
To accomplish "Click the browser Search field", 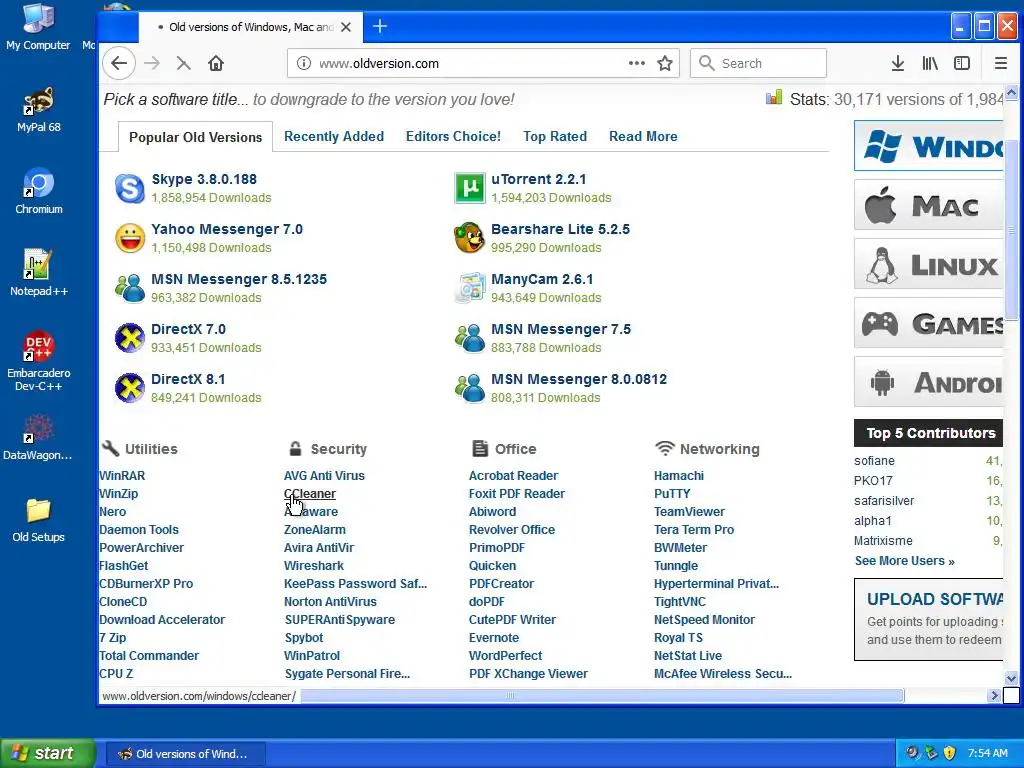I will [x=758, y=63].
